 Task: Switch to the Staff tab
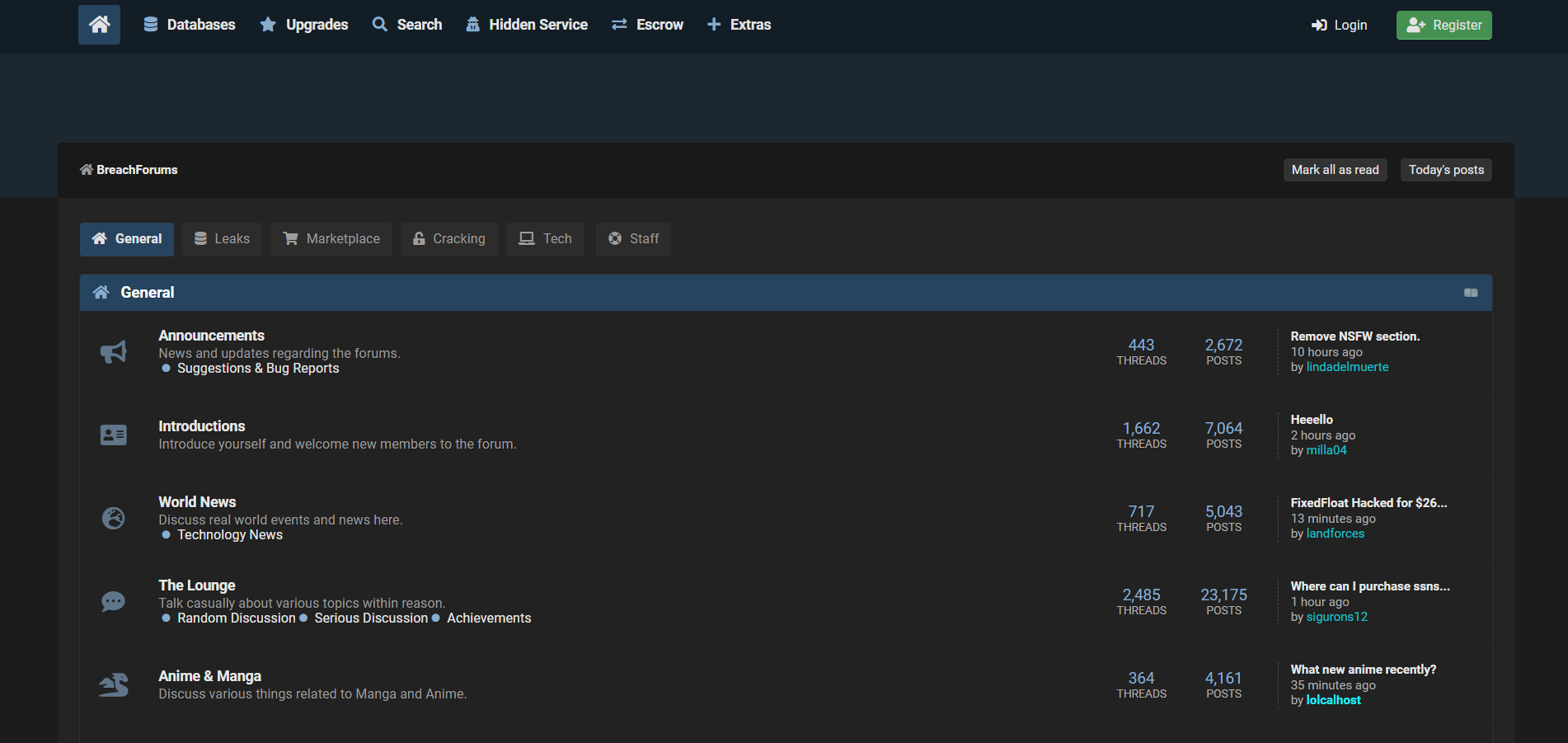[633, 239]
